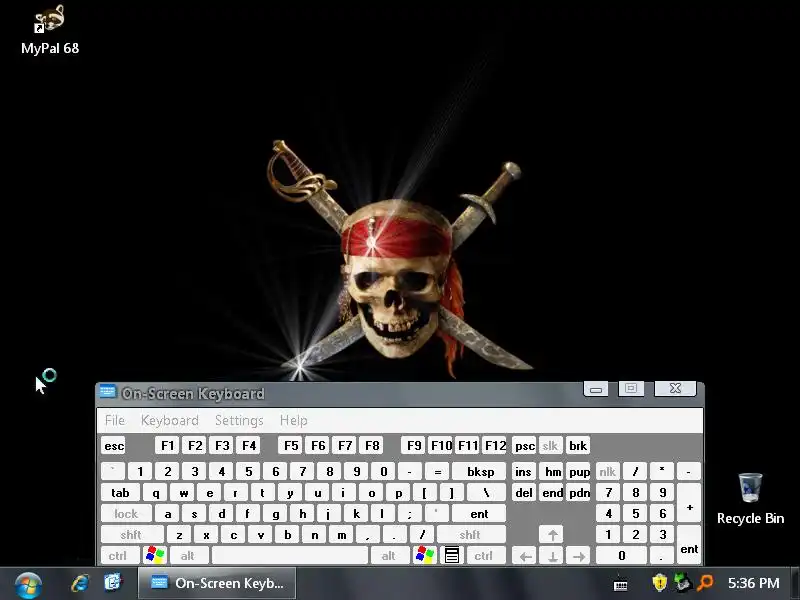Open the Help menu
The width and height of the screenshot is (800, 600).
[293, 420]
